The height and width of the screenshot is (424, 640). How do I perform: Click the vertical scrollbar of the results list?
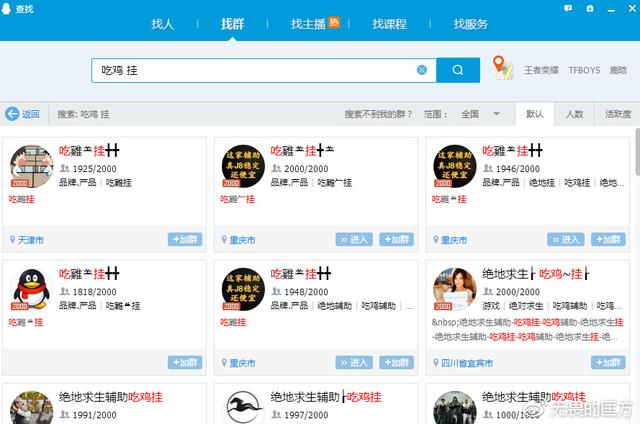638,152
